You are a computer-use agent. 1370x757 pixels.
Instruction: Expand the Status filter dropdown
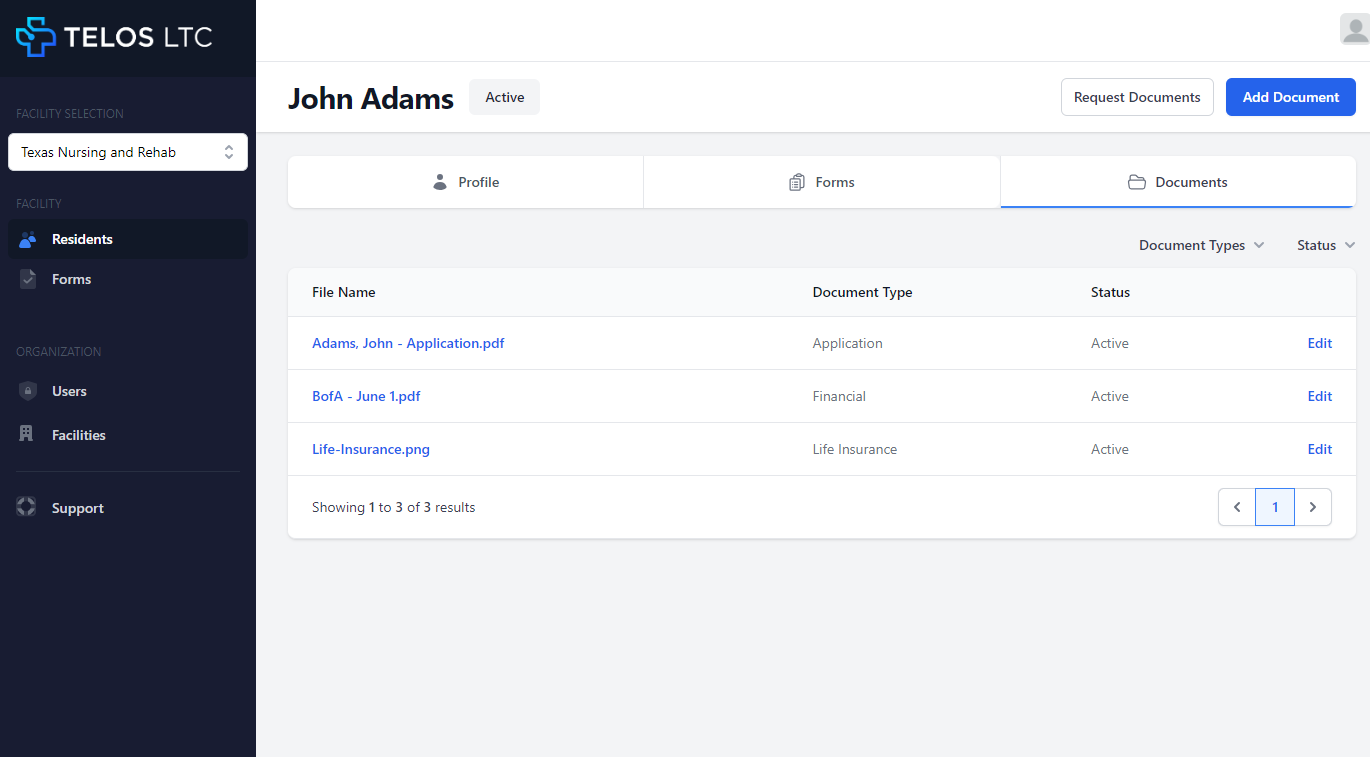point(1325,245)
